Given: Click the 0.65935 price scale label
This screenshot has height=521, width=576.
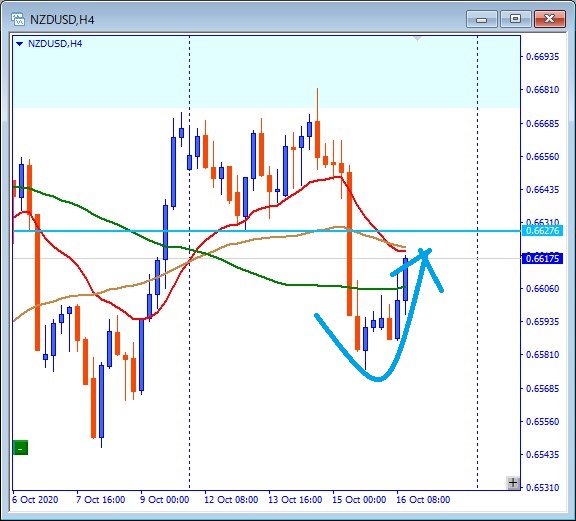Looking at the screenshot, I should coord(542,321).
